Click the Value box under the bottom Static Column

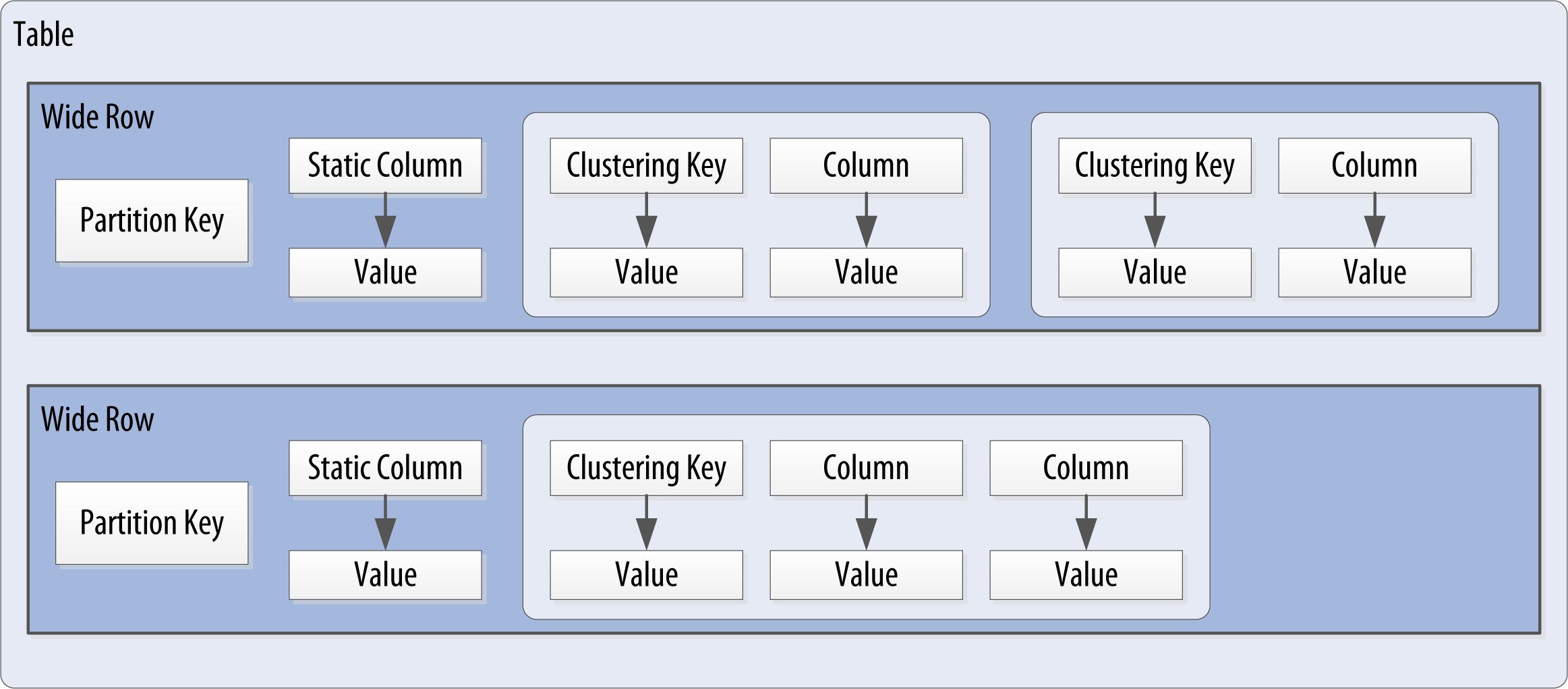coord(385,575)
